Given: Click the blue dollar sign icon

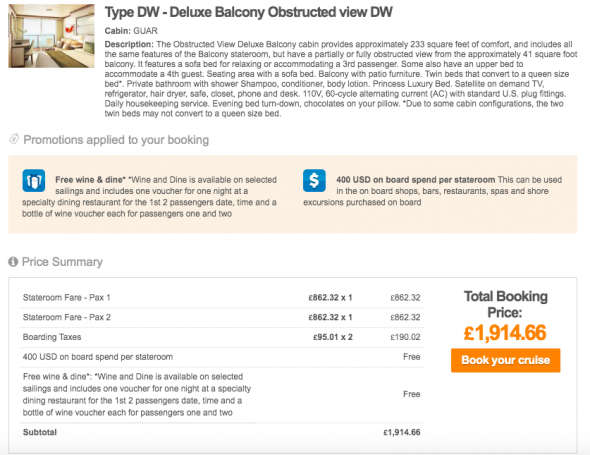Looking at the screenshot, I should click(314, 181).
